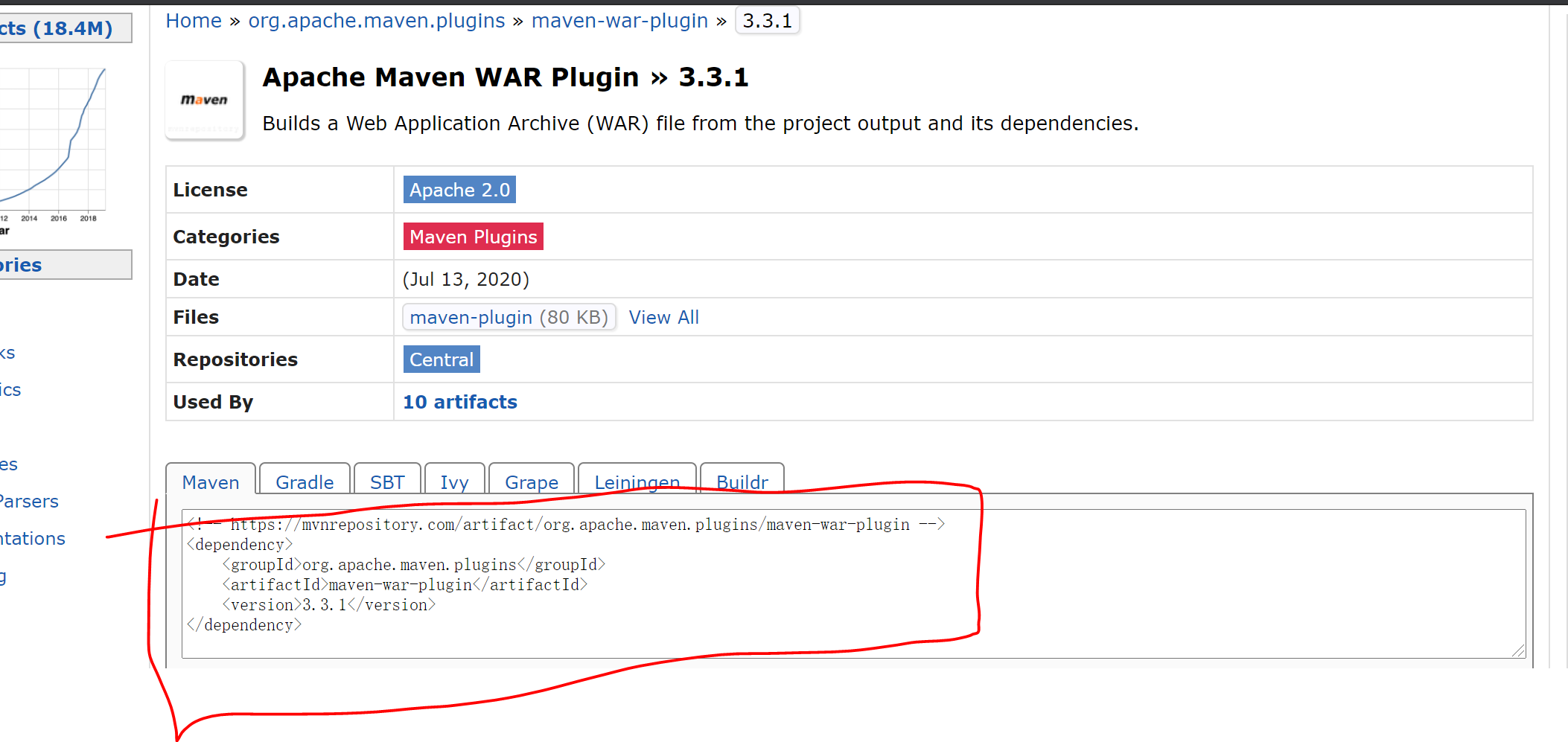Viewport: 1568px width, 742px height.
Task: Click the View All files link
Action: tap(664, 317)
